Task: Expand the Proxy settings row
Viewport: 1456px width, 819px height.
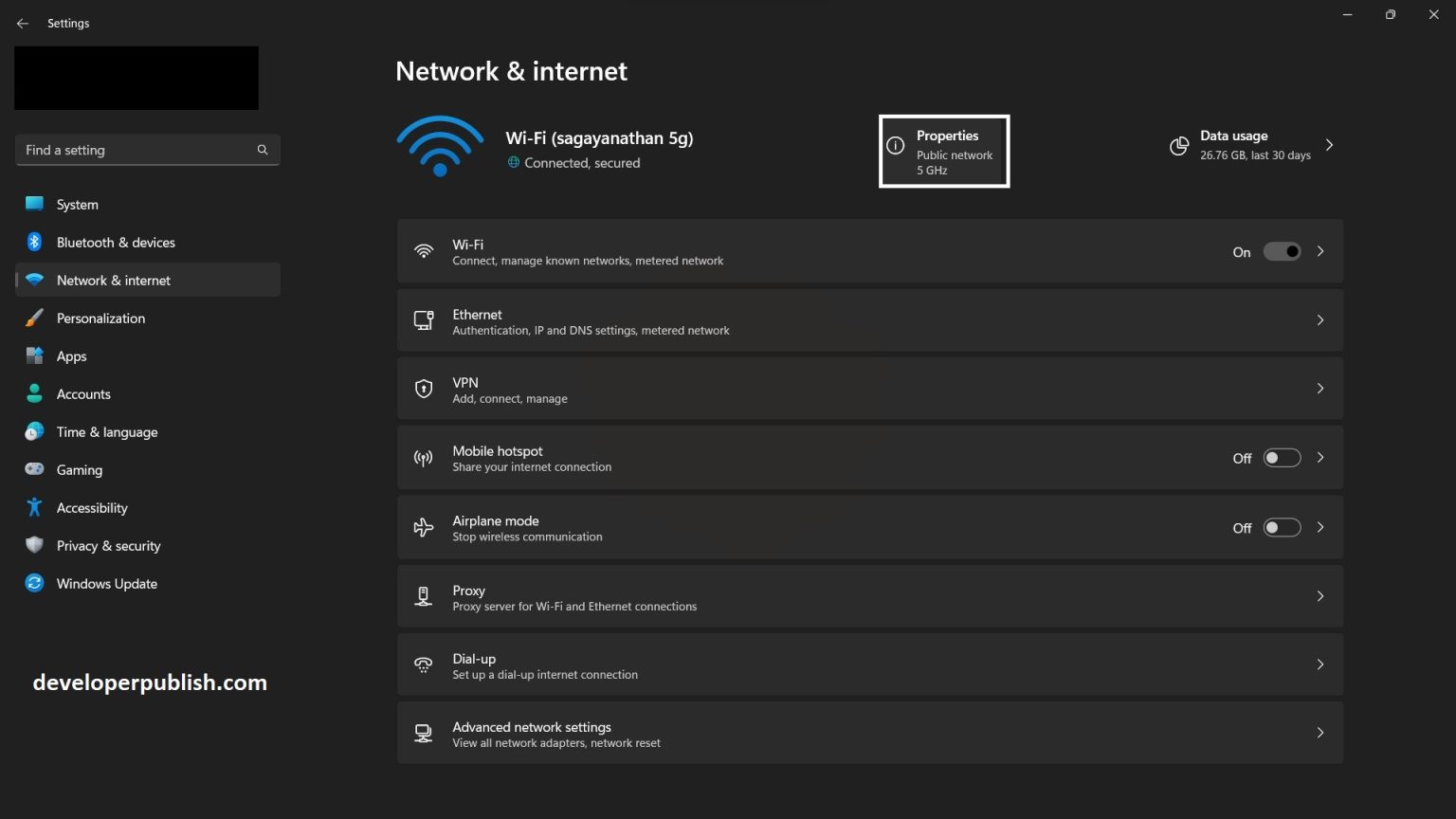Action: pyautogui.click(x=1319, y=595)
